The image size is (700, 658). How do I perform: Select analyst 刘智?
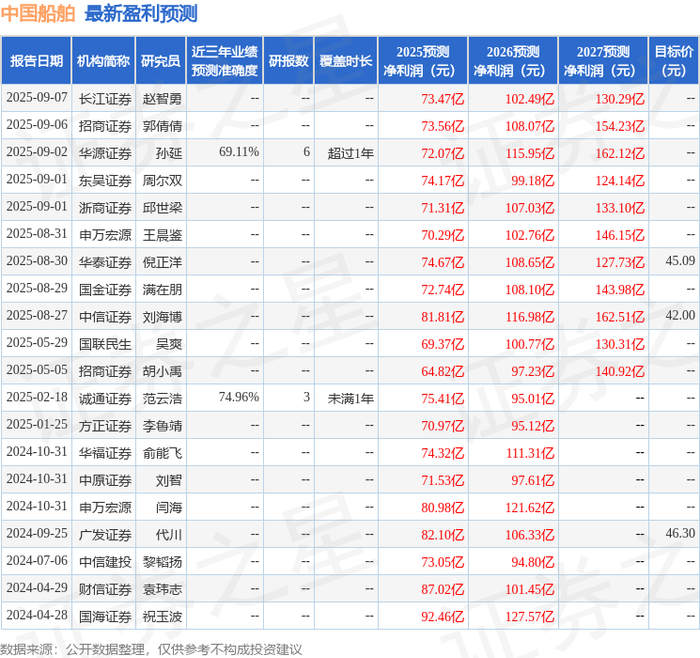[x=169, y=480]
